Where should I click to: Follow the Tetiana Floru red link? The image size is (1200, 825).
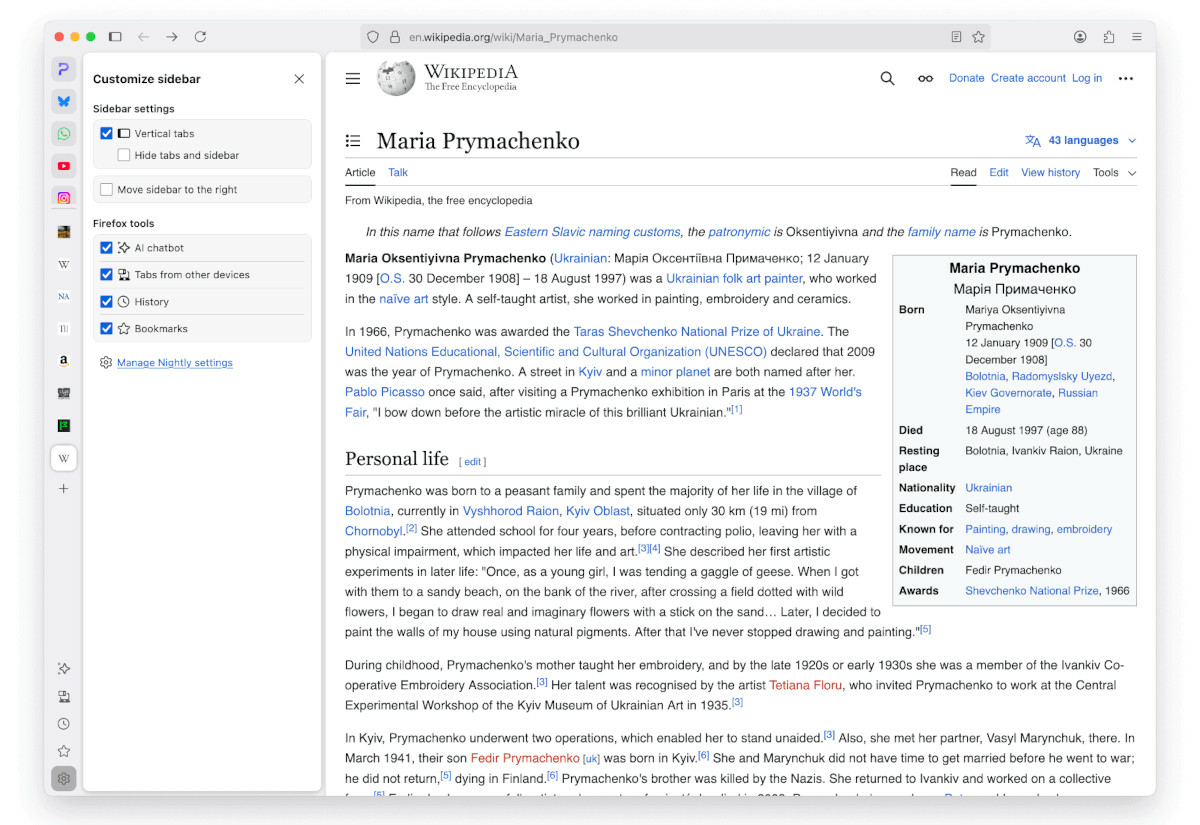click(x=806, y=685)
